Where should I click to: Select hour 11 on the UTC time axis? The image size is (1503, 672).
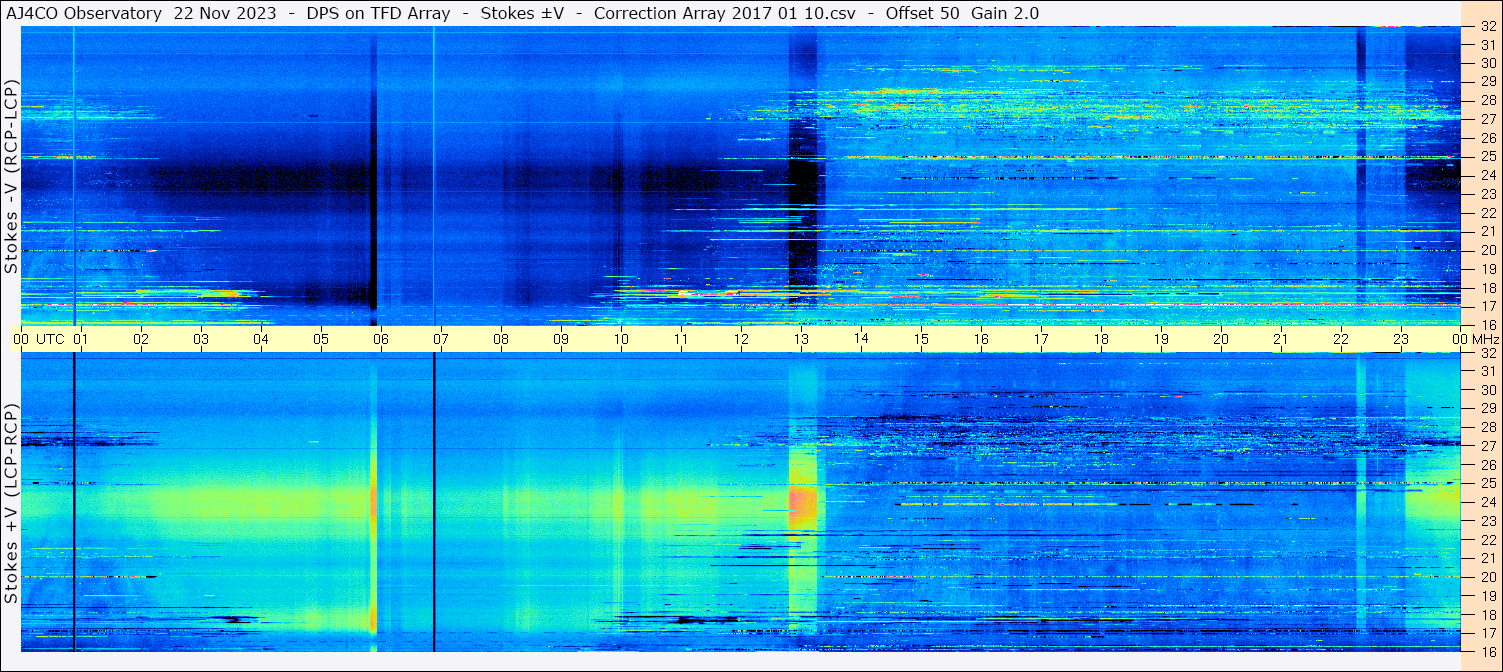pos(681,339)
